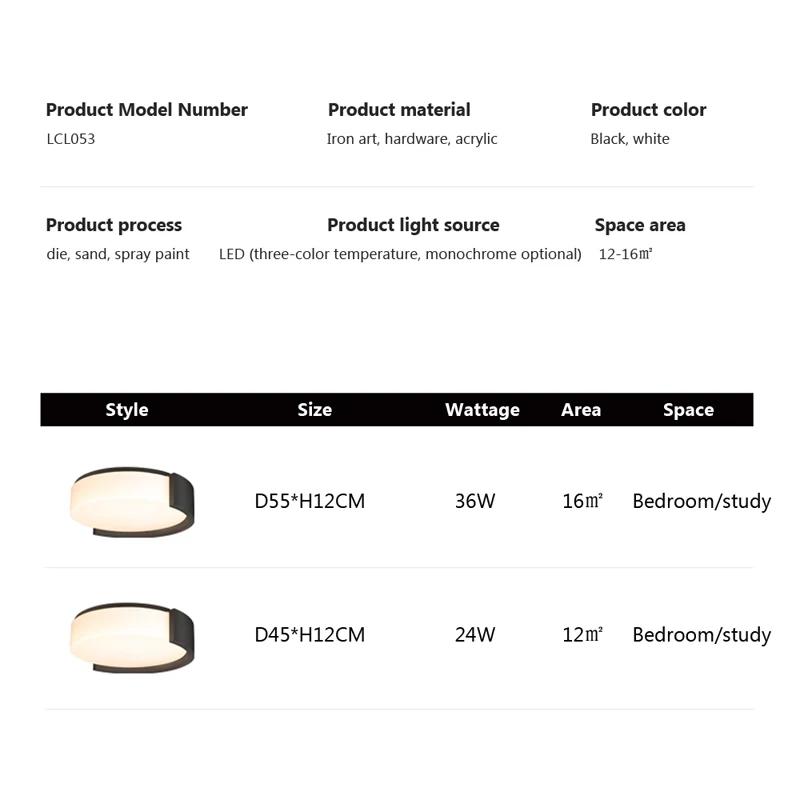The image size is (800, 800).
Task: Click the Space area heading
Action: point(640,225)
